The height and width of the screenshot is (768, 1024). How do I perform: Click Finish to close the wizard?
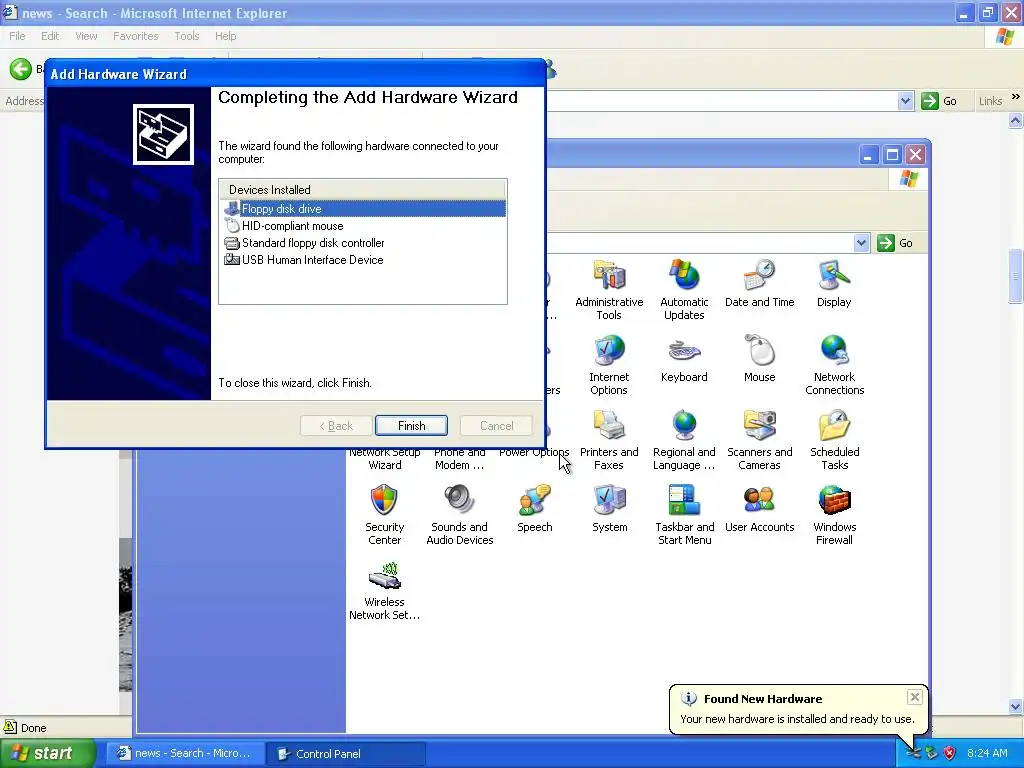click(x=411, y=426)
